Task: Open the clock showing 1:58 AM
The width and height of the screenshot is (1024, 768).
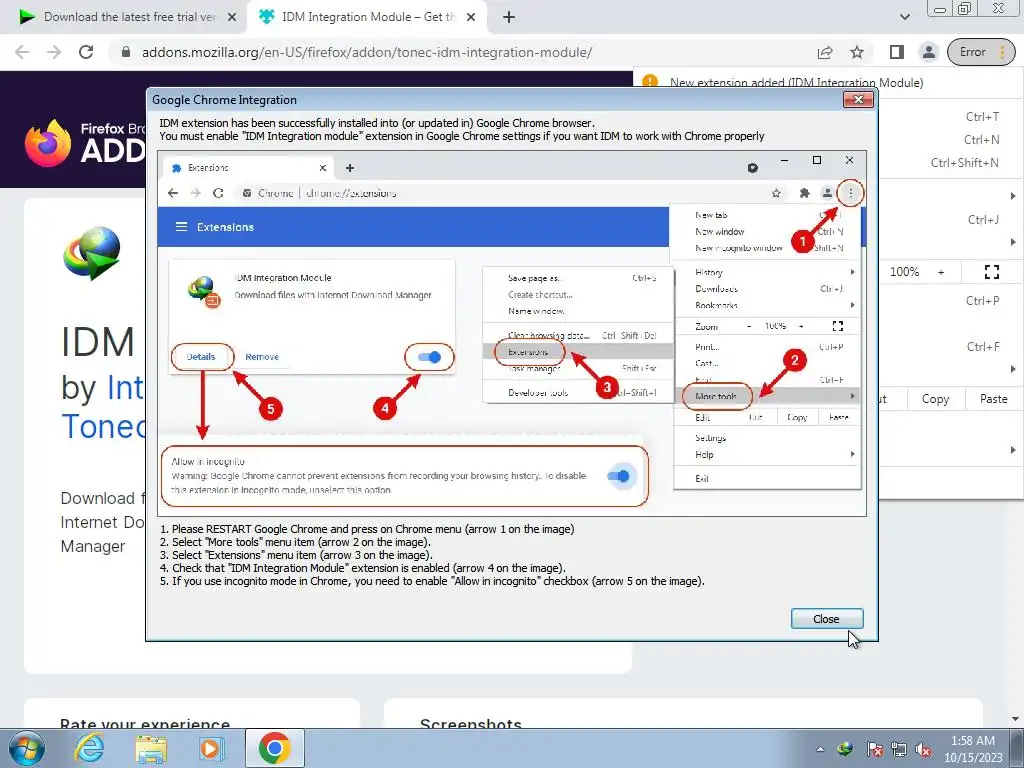Action: tap(973, 749)
